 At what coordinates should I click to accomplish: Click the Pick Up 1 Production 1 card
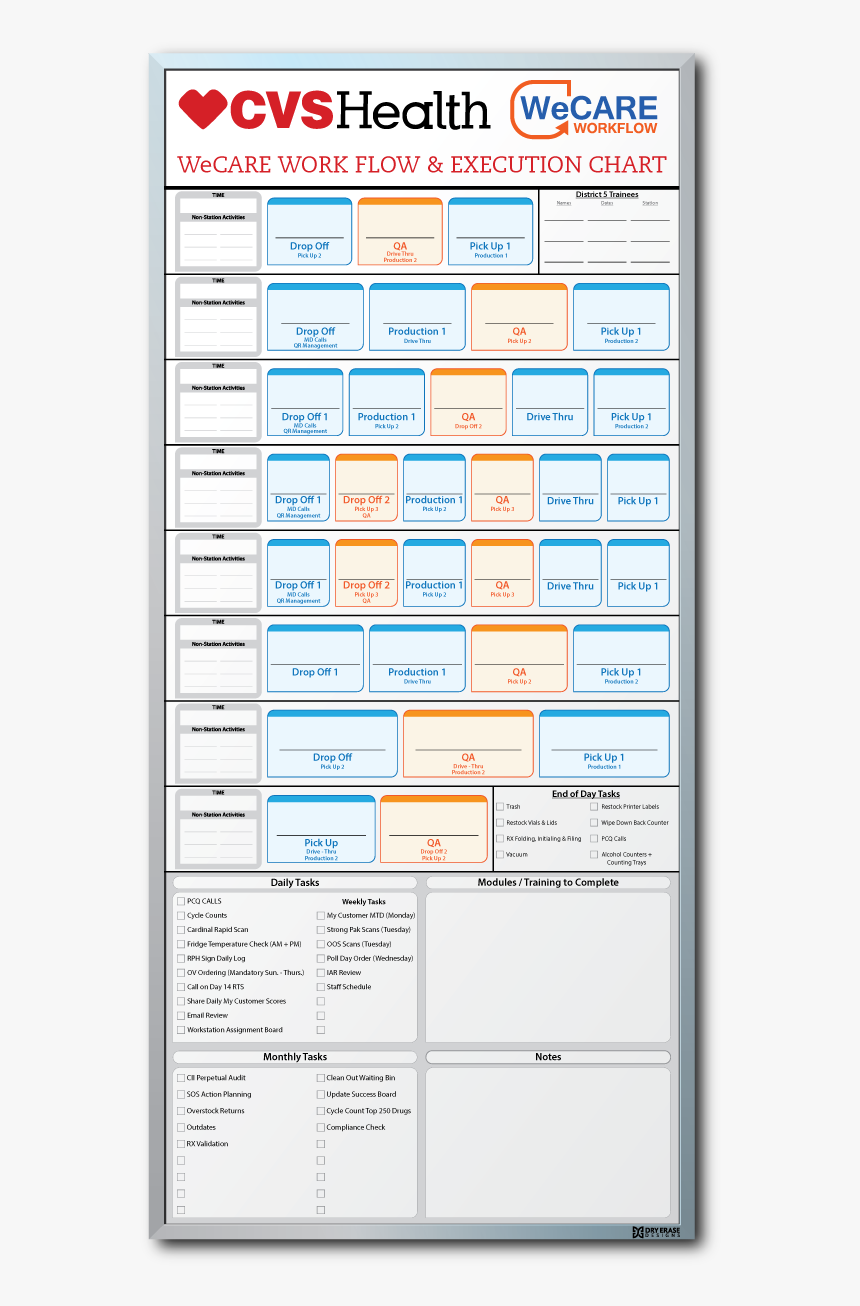coord(490,231)
